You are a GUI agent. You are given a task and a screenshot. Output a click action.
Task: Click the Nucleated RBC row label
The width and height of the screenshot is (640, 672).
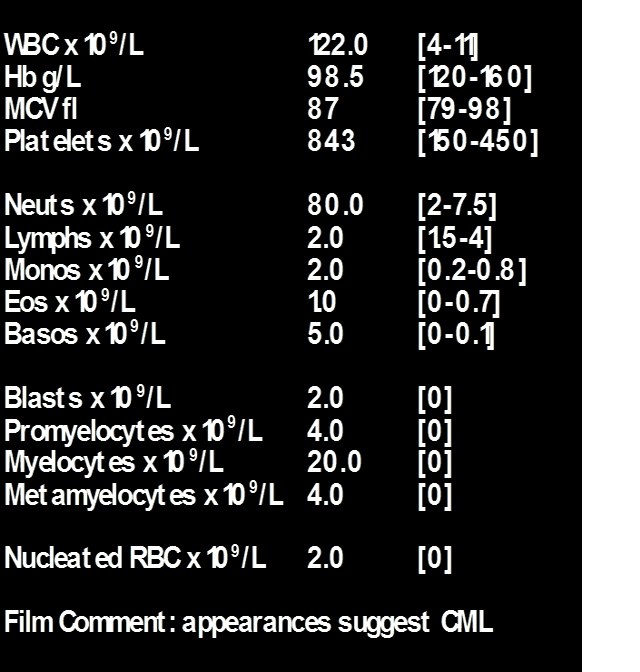point(135,559)
